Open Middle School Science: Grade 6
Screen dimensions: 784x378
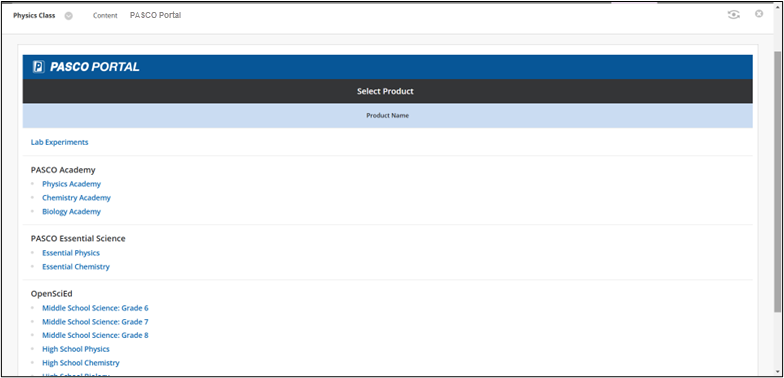point(95,308)
